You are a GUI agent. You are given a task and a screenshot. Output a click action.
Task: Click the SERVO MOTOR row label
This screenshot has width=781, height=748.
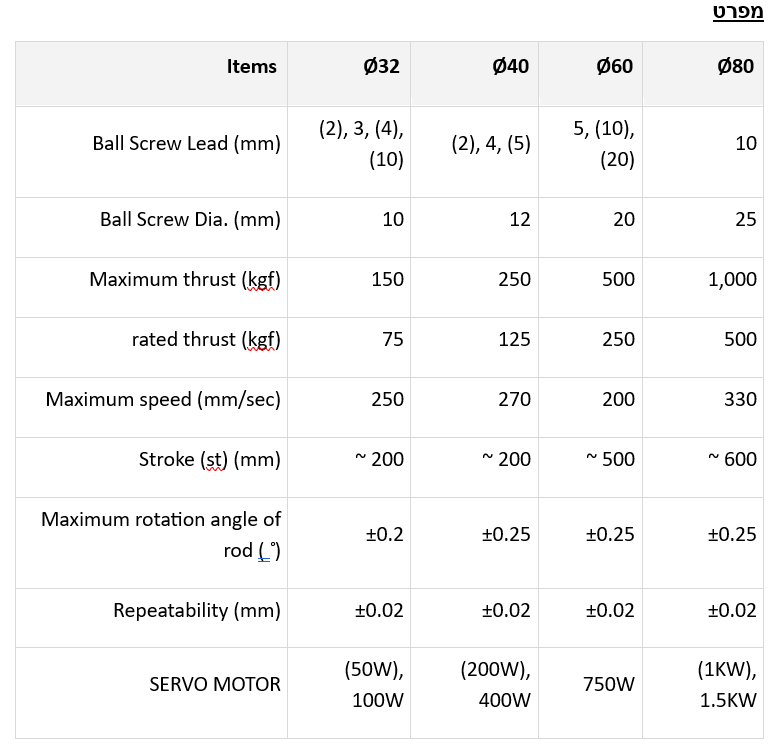[215, 685]
